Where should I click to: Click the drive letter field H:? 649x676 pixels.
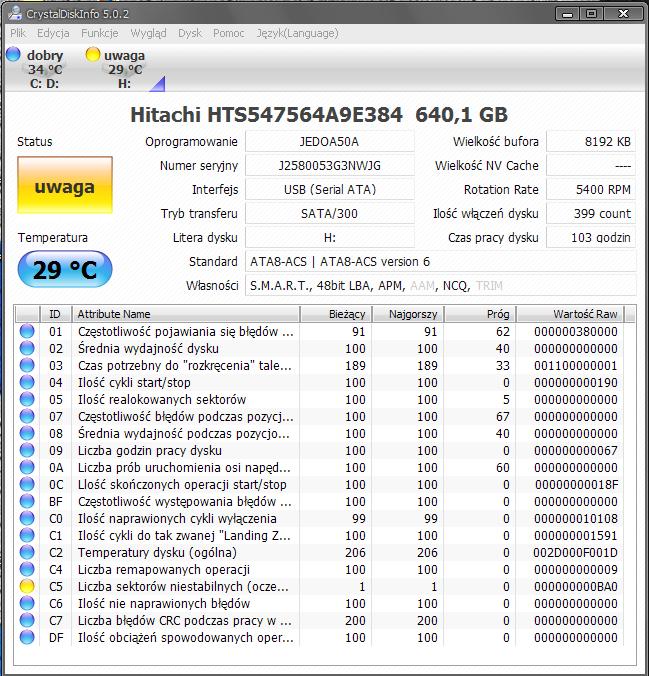click(x=329, y=237)
